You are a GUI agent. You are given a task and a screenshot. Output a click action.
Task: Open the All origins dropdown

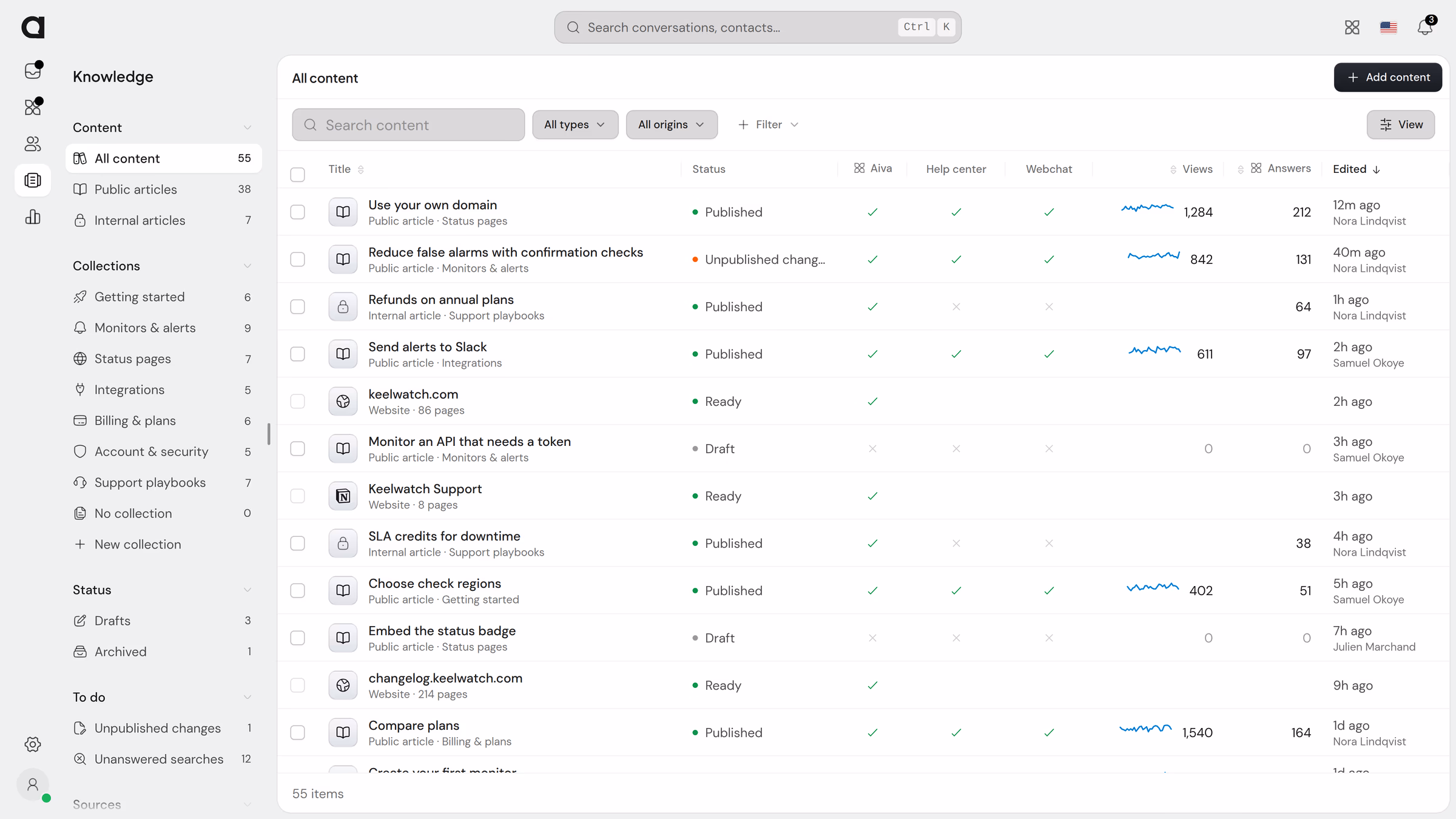(x=672, y=124)
